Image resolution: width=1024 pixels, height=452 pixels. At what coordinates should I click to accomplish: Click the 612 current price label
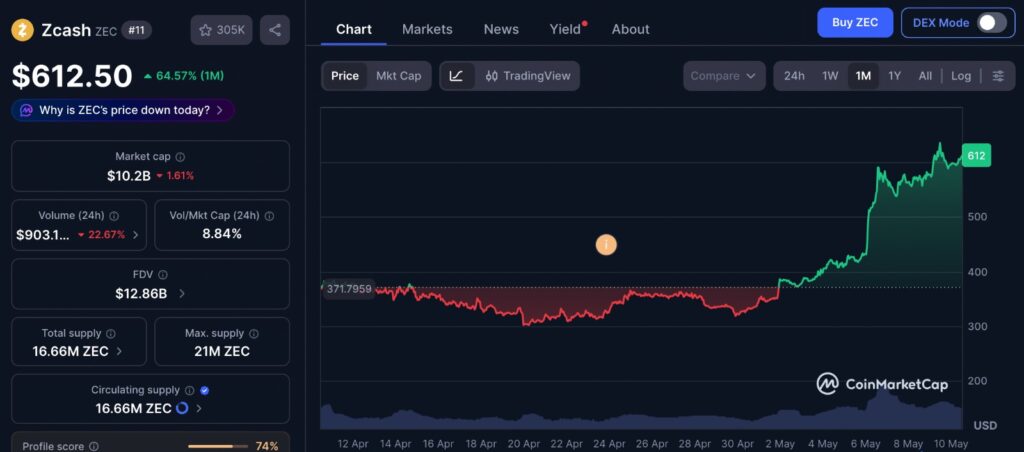(976, 155)
